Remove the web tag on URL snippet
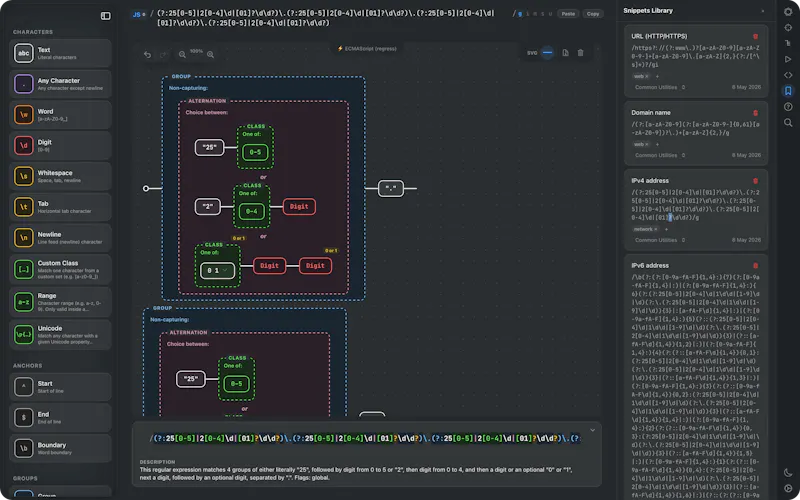Screen dimensions: 800x500 click(x=646, y=77)
